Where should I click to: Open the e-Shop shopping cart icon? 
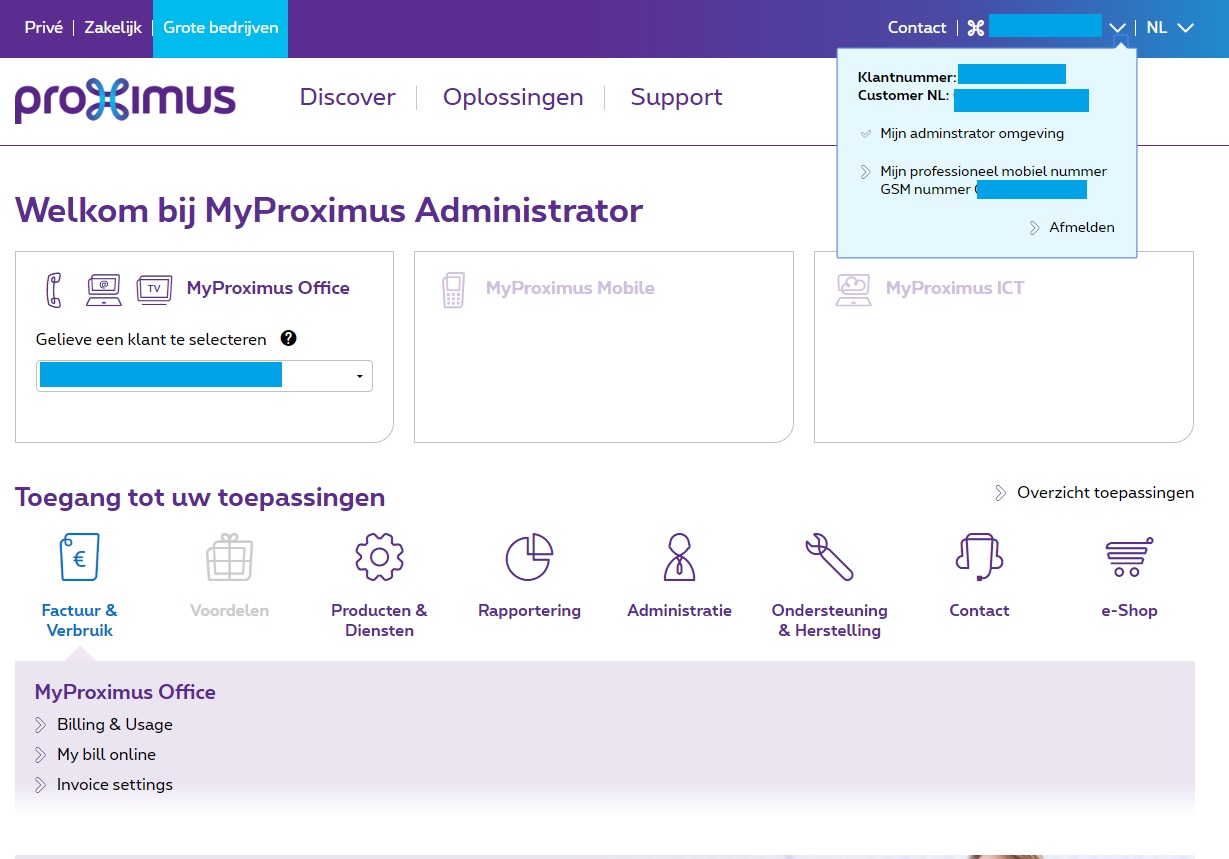(1129, 557)
